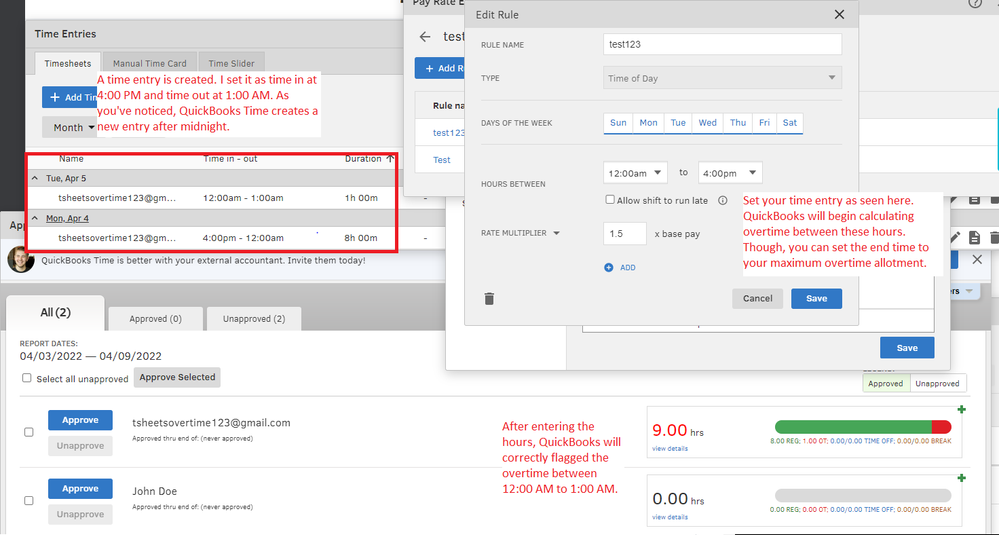Click Unapprove for John Doe

click(x=80, y=515)
